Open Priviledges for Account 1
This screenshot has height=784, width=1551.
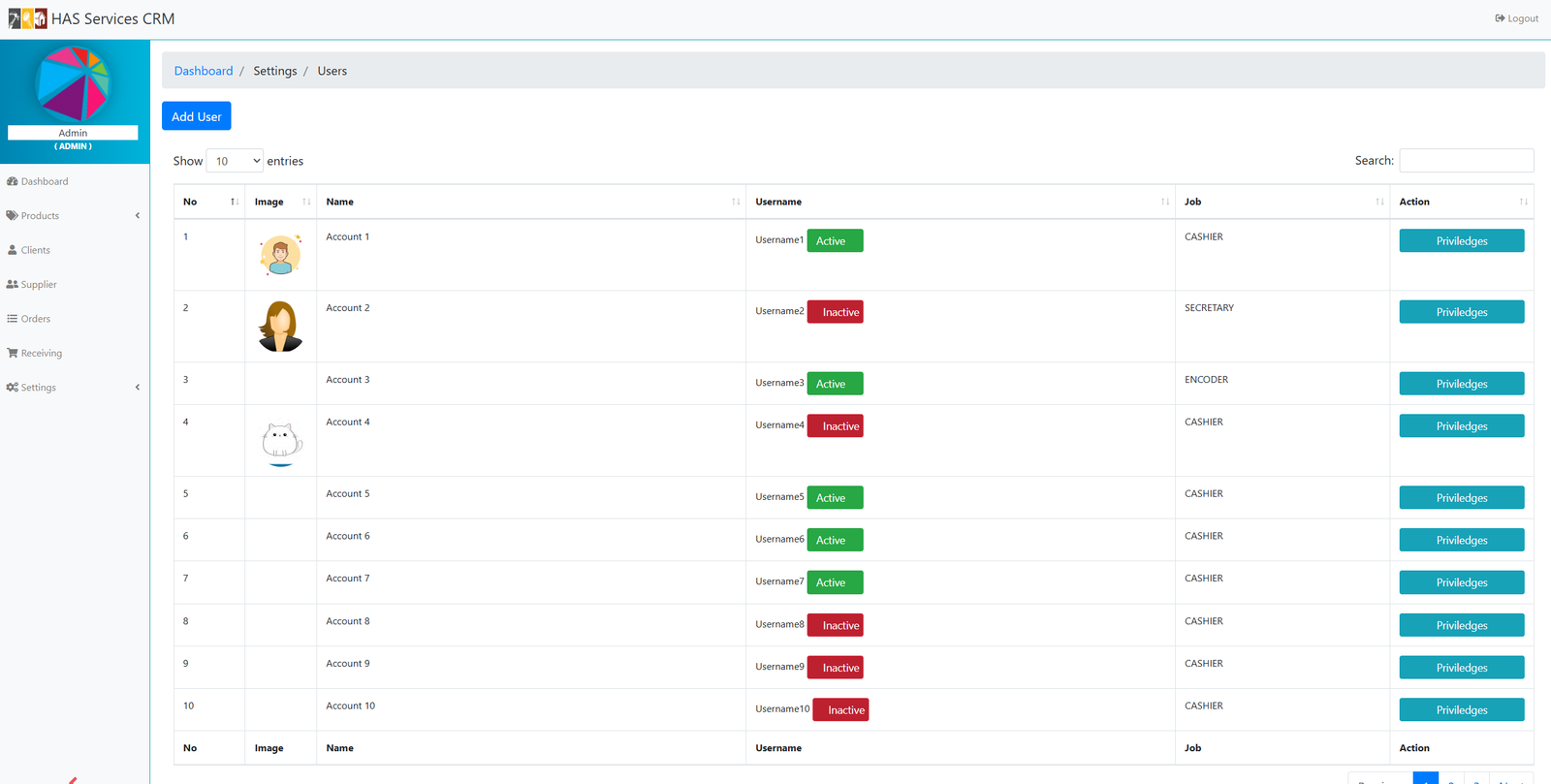[1461, 241]
